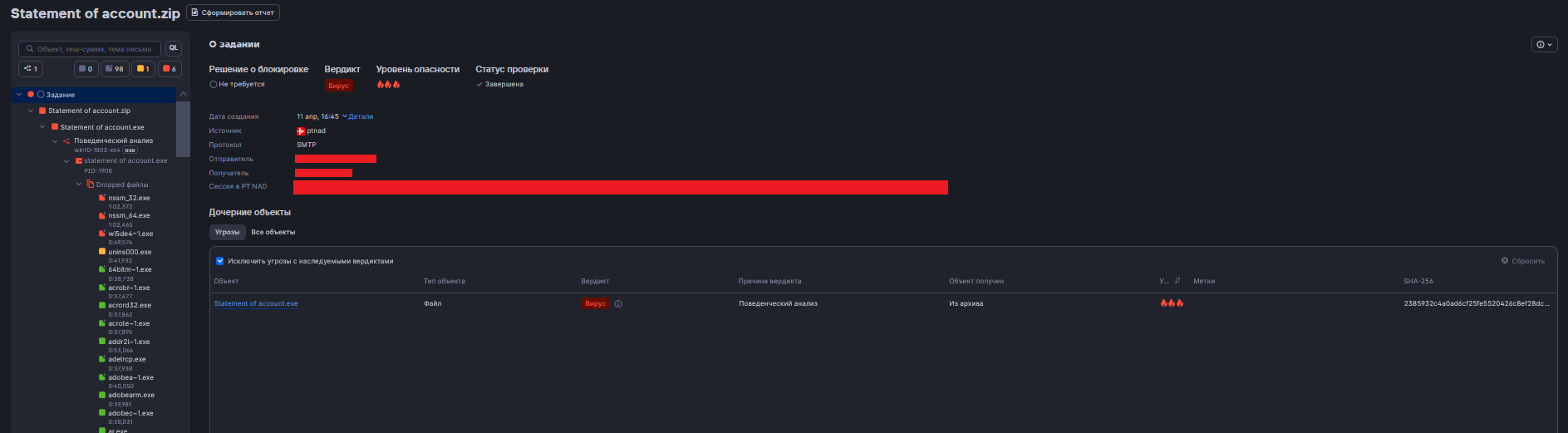Open Statement of account.exe link in table
Screen dimensions: 1568x433
pos(256,303)
